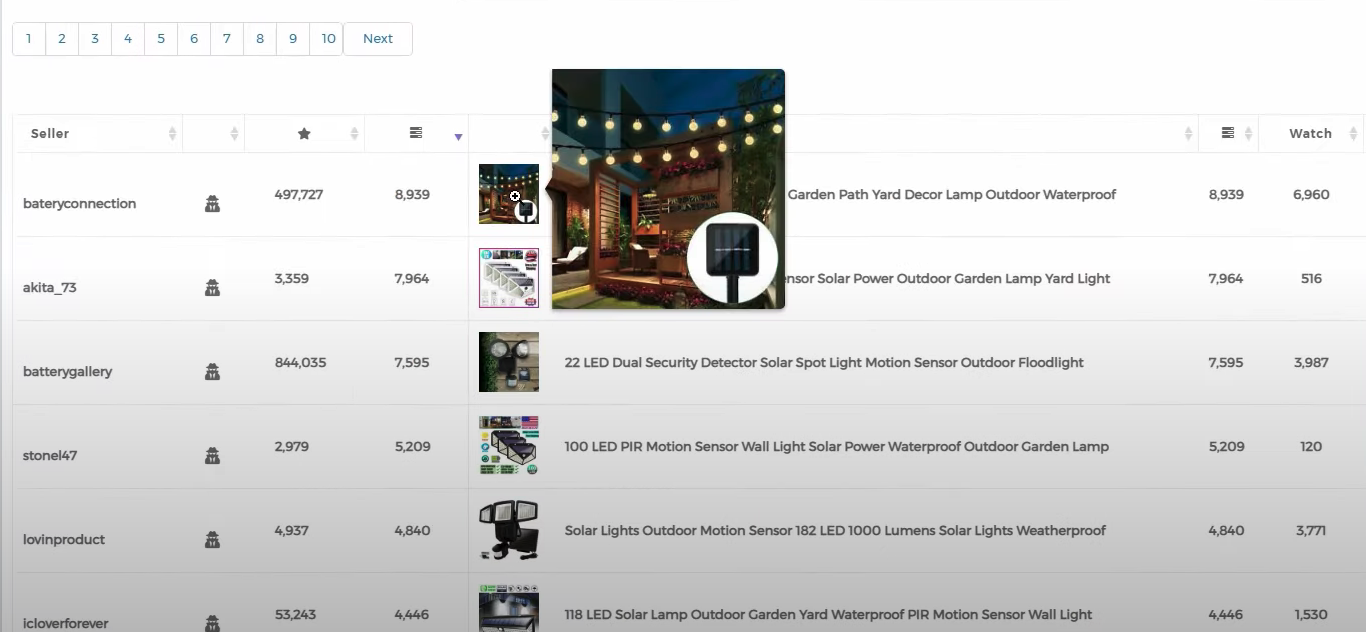
Task: Sort by the right sales list icon column
Action: click(1228, 133)
